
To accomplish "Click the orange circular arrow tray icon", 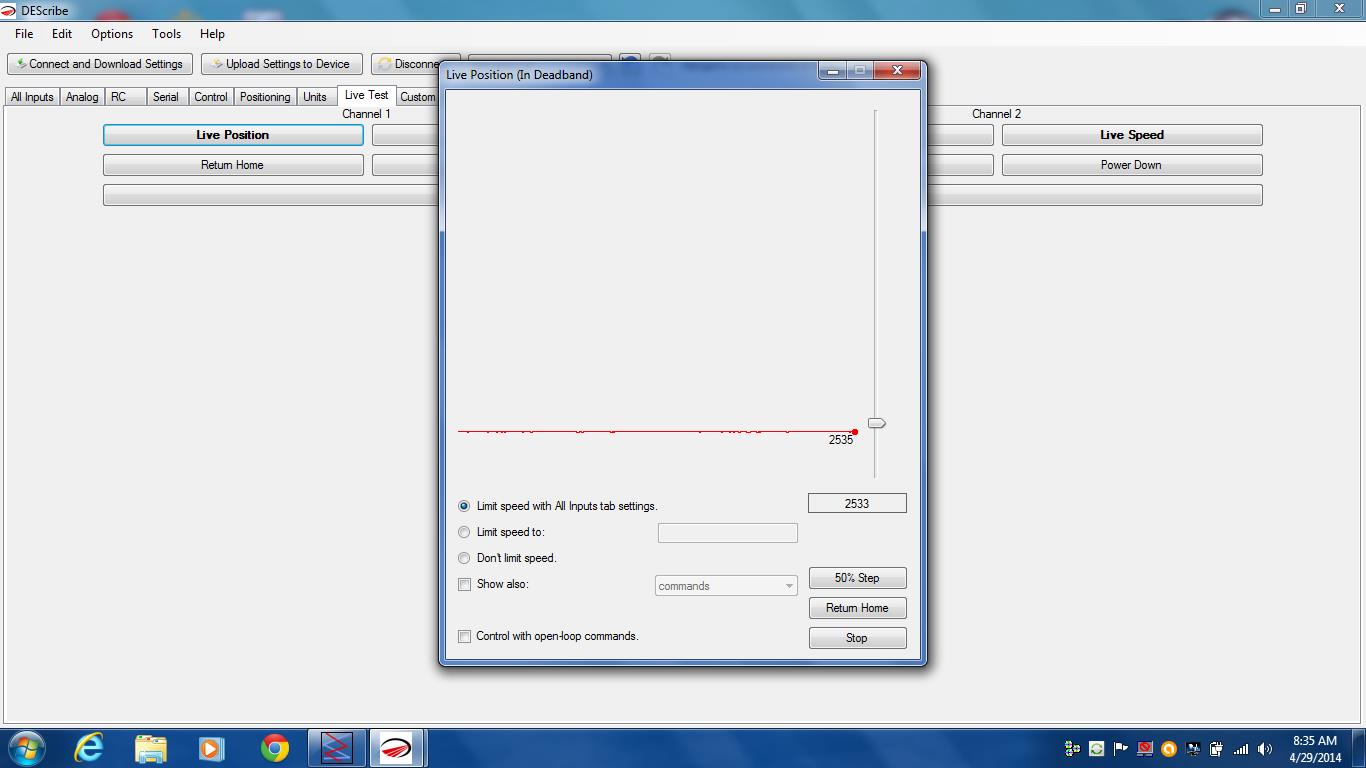I will 1169,749.
